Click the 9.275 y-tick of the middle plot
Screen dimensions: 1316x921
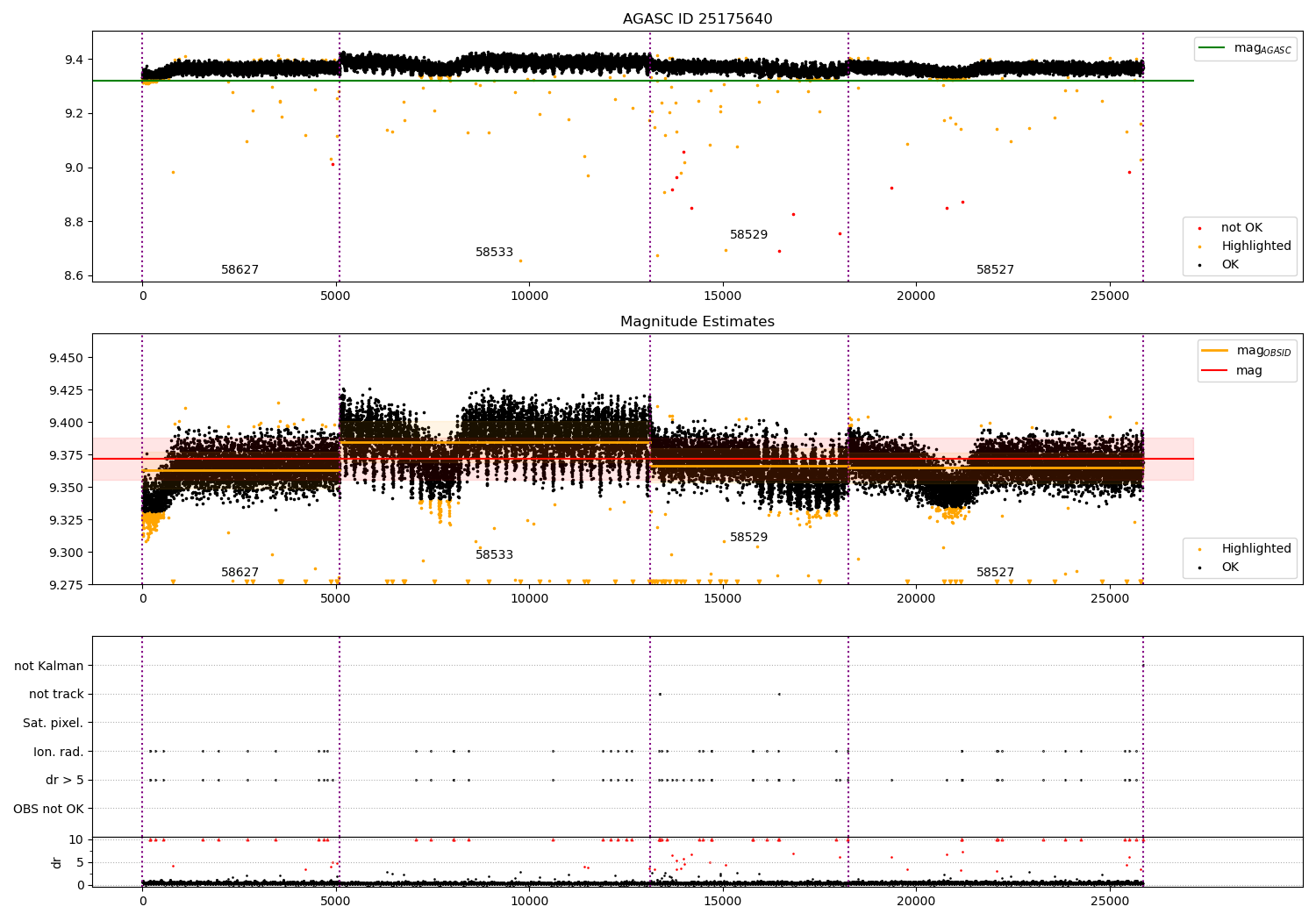(x=67, y=585)
